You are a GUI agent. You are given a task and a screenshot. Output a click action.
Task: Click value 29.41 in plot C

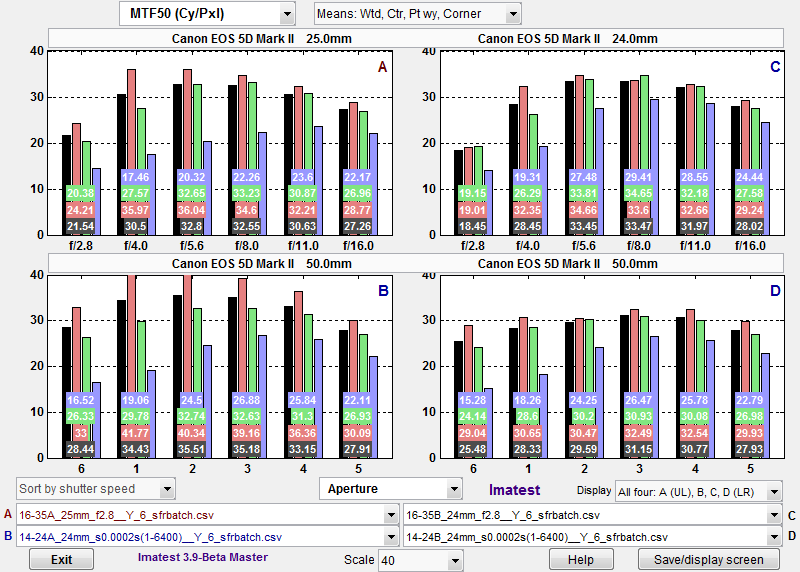(x=638, y=177)
